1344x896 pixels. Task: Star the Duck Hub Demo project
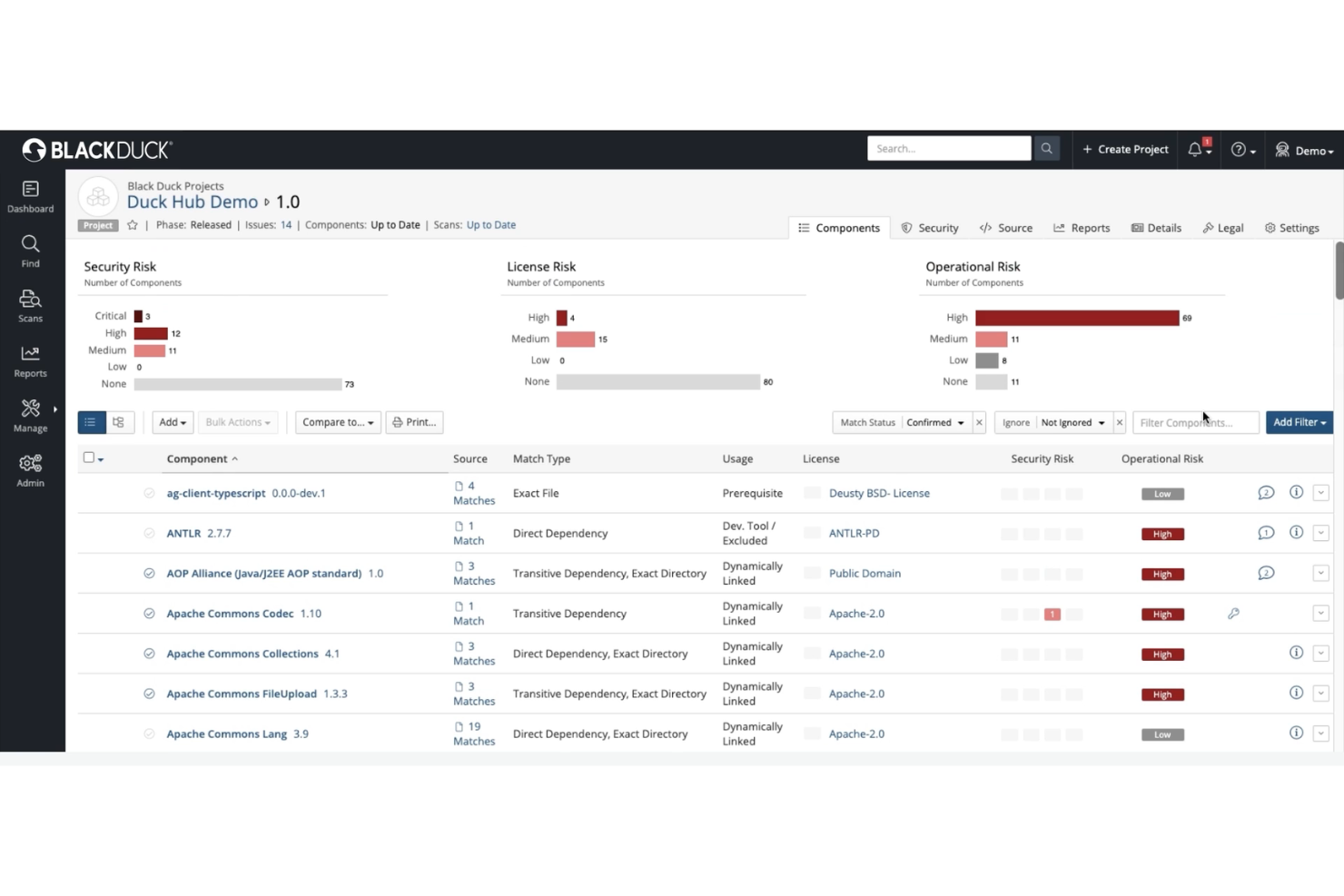coord(133,225)
